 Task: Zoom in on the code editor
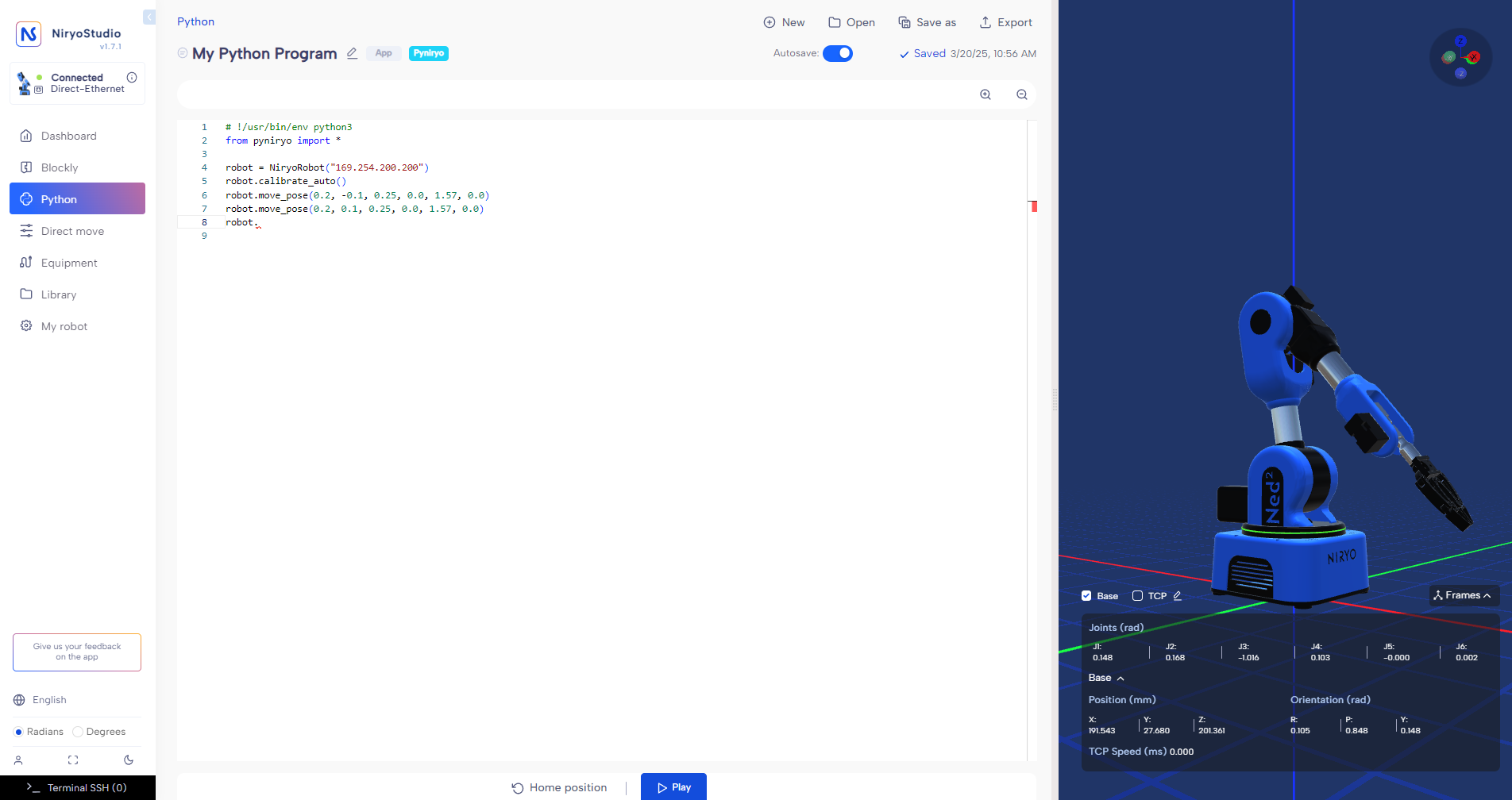pyautogui.click(x=985, y=94)
